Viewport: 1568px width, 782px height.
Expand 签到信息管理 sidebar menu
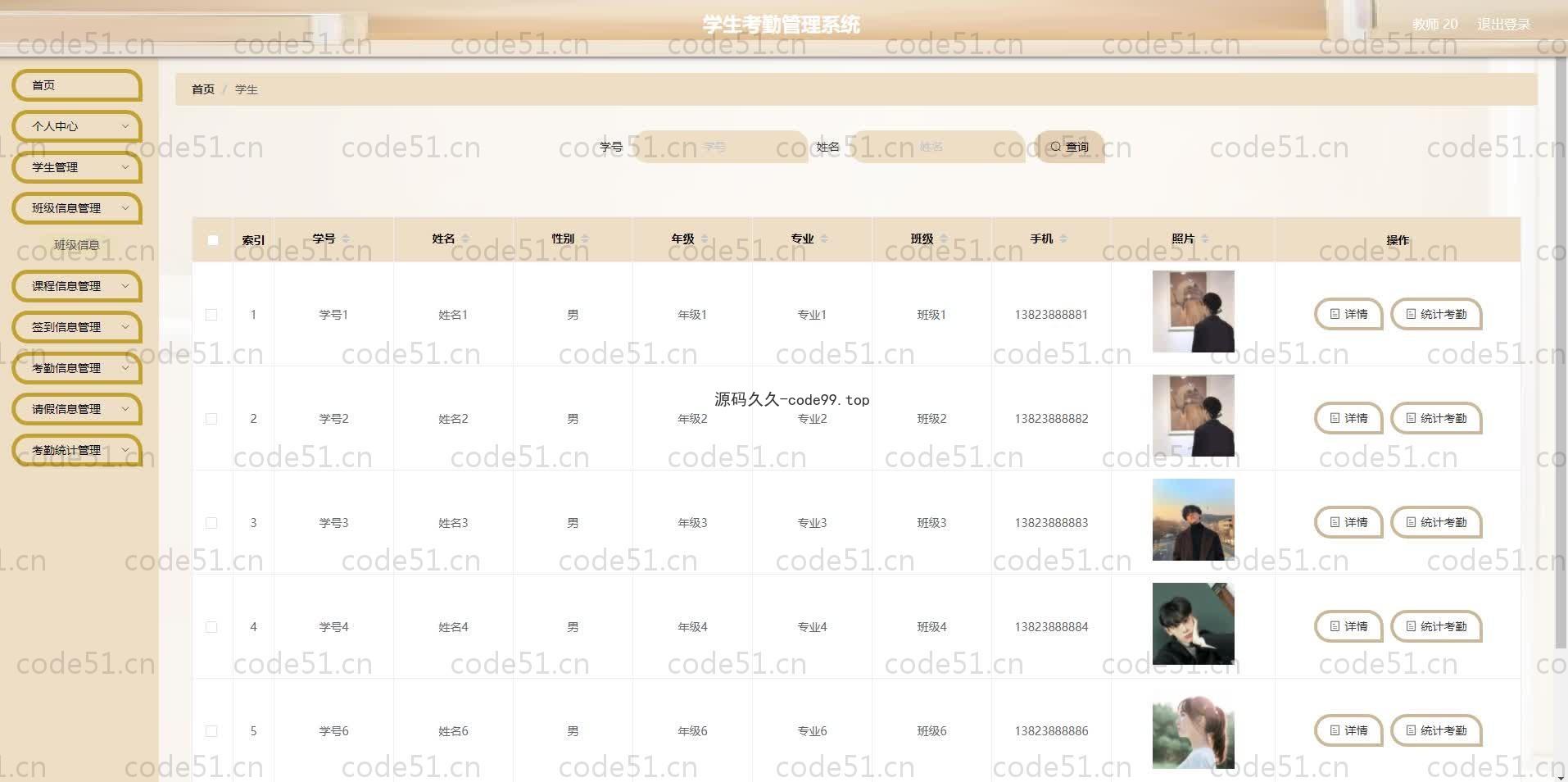(77, 327)
